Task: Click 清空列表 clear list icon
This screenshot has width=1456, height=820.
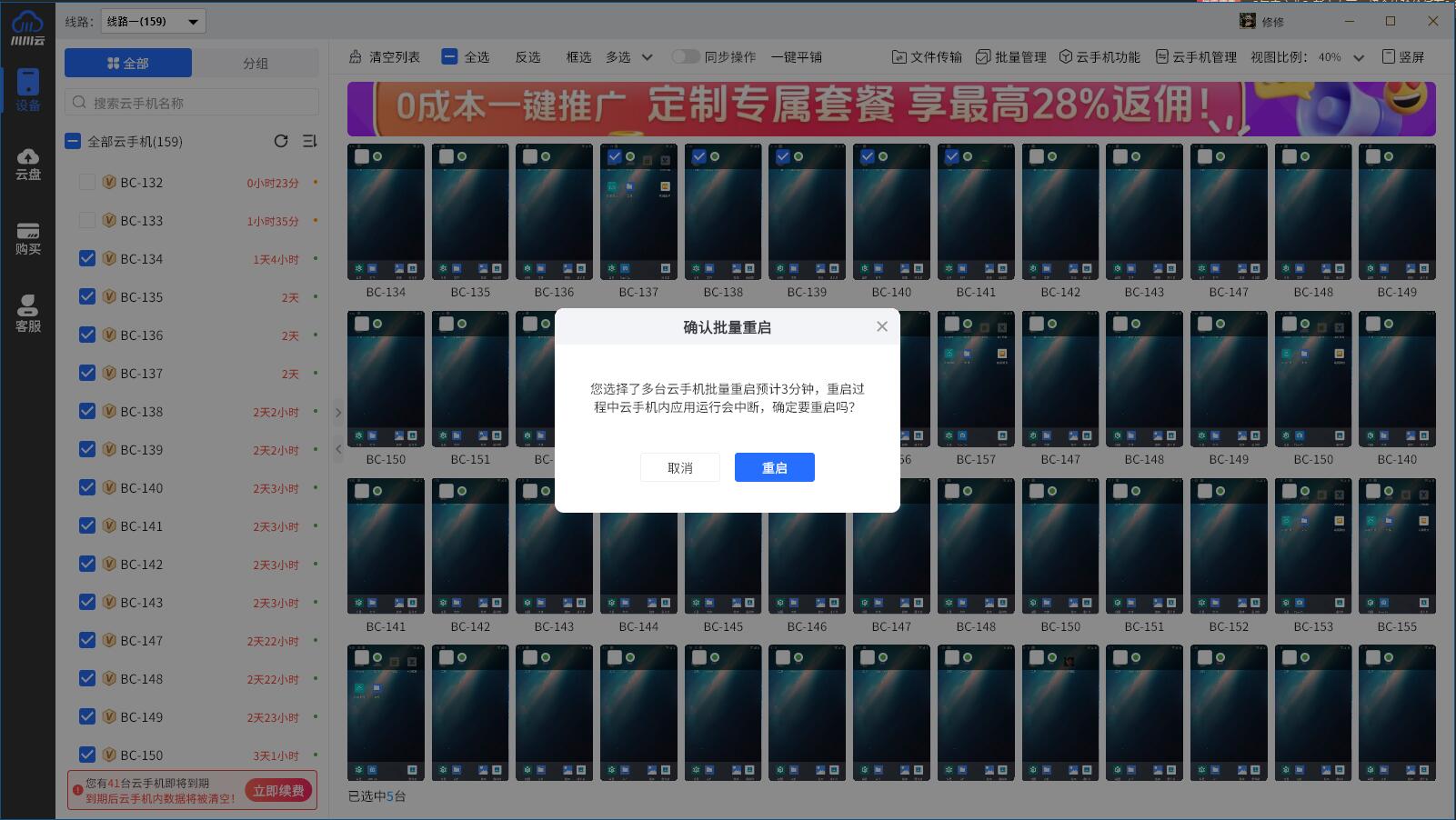Action: 356,57
